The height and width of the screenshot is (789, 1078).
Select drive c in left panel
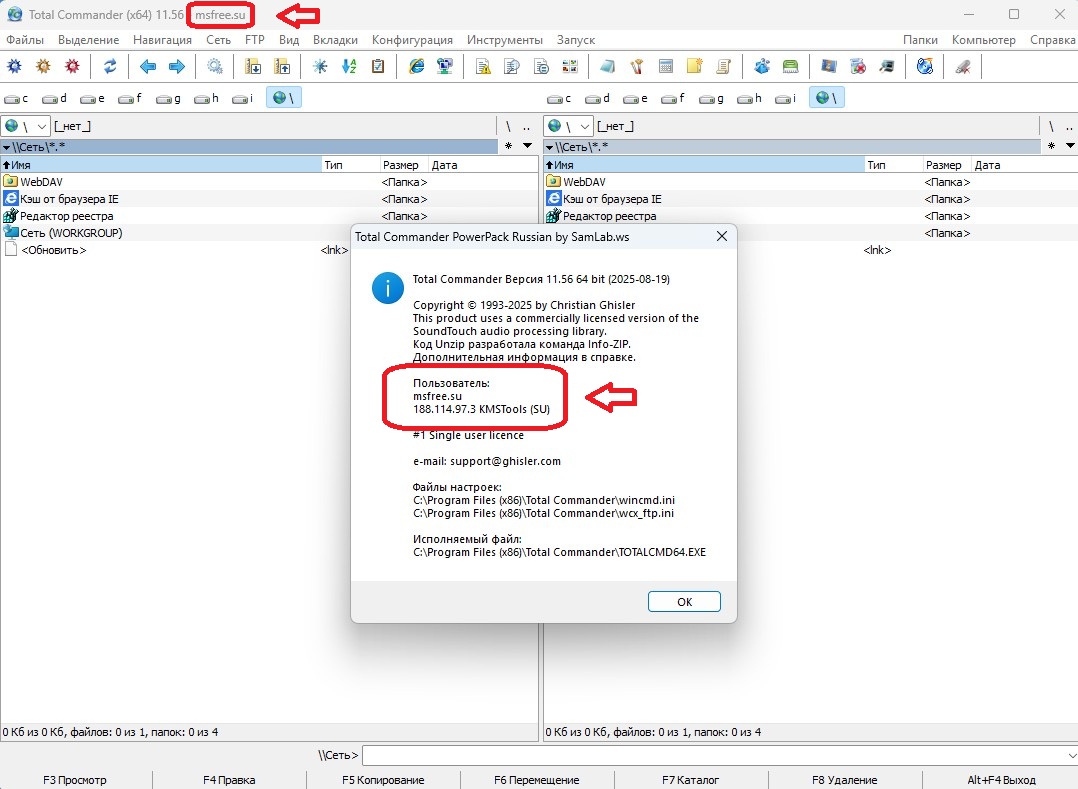point(17,98)
